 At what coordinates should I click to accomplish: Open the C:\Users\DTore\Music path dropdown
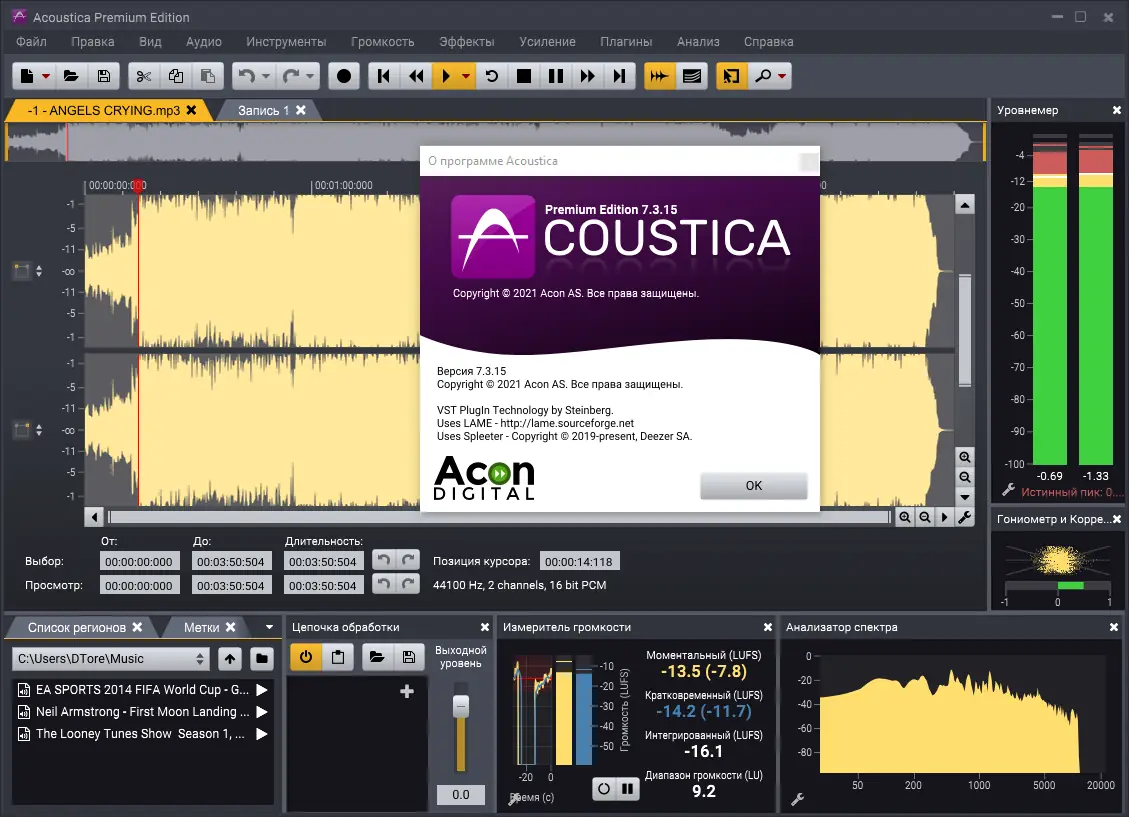199,659
